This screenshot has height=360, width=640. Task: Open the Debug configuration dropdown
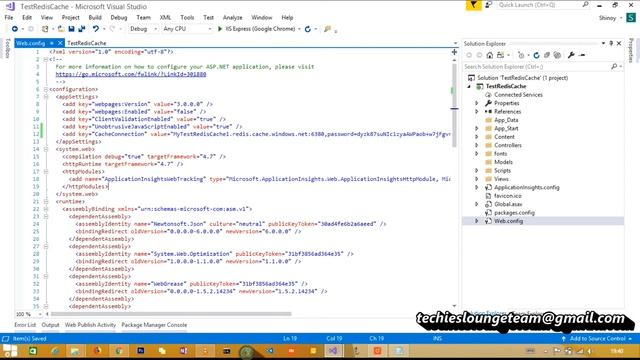(143, 29)
